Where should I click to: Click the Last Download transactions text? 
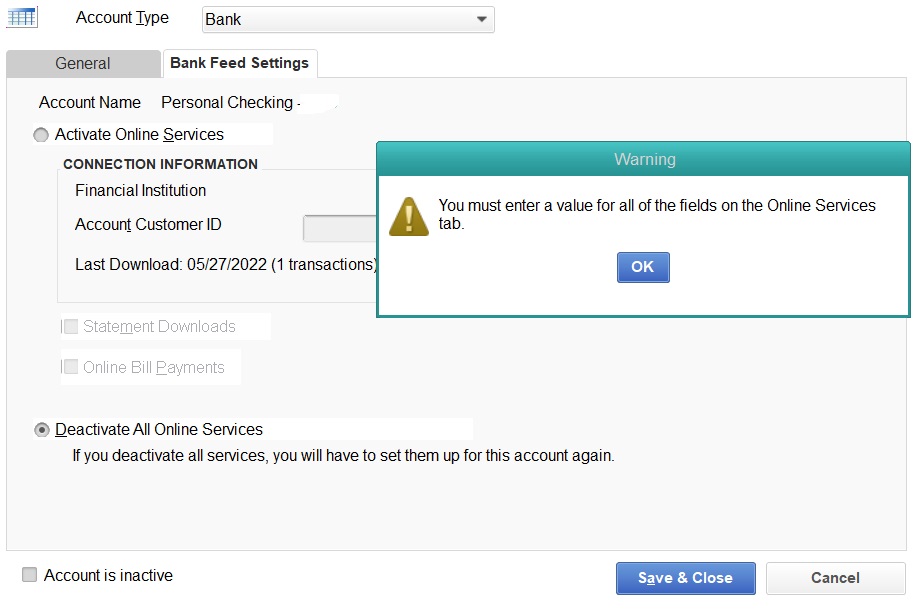point(225,265)
